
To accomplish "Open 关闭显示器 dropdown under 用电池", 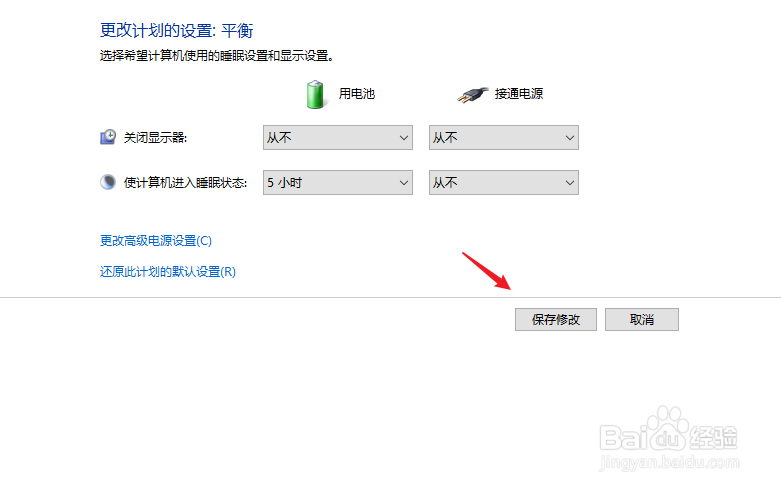I will (x=338, y=137).
